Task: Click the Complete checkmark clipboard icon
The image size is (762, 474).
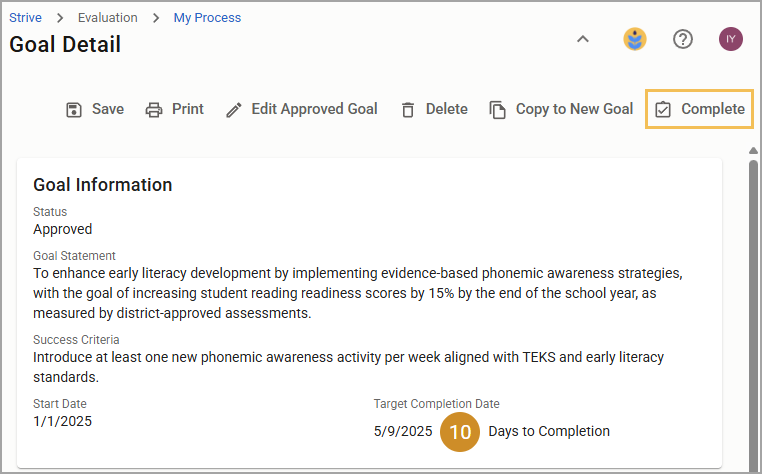Action: (663, 109)
